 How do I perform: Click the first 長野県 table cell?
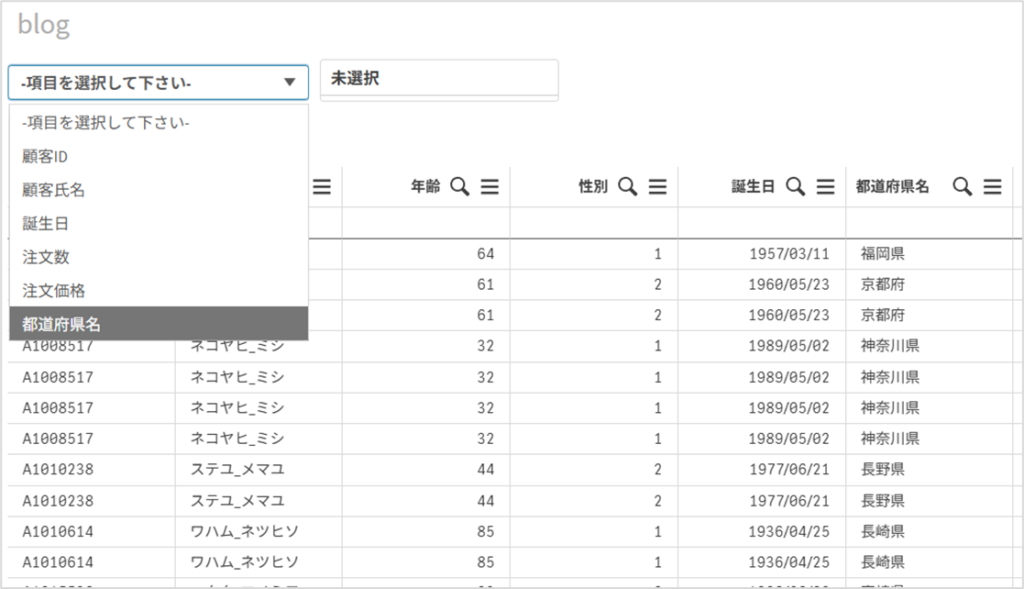[x=882, y=469]
